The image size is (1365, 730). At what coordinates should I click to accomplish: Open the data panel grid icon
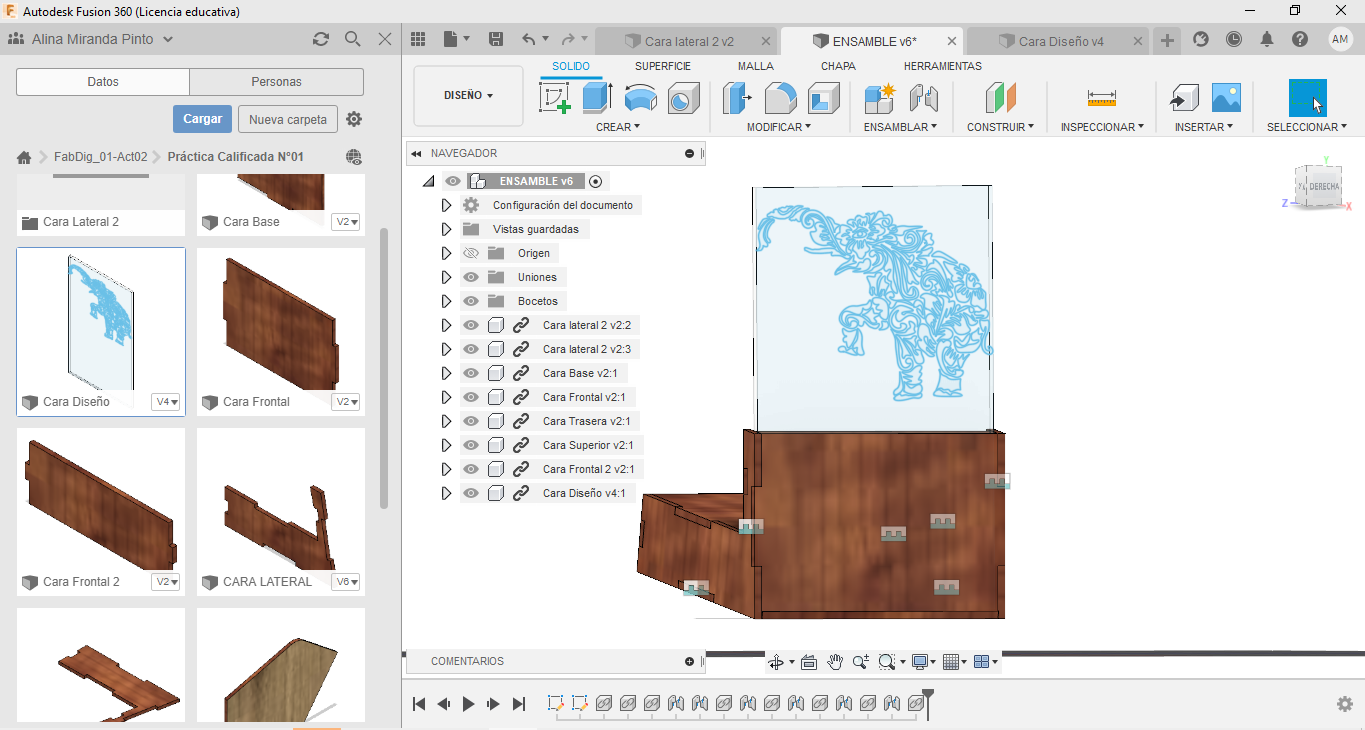tap(419, 39)
